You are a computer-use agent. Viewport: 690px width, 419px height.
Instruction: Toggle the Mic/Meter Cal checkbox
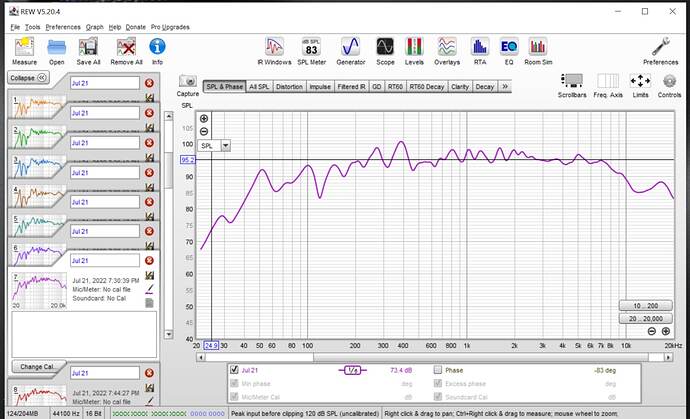tap(235, 397)
